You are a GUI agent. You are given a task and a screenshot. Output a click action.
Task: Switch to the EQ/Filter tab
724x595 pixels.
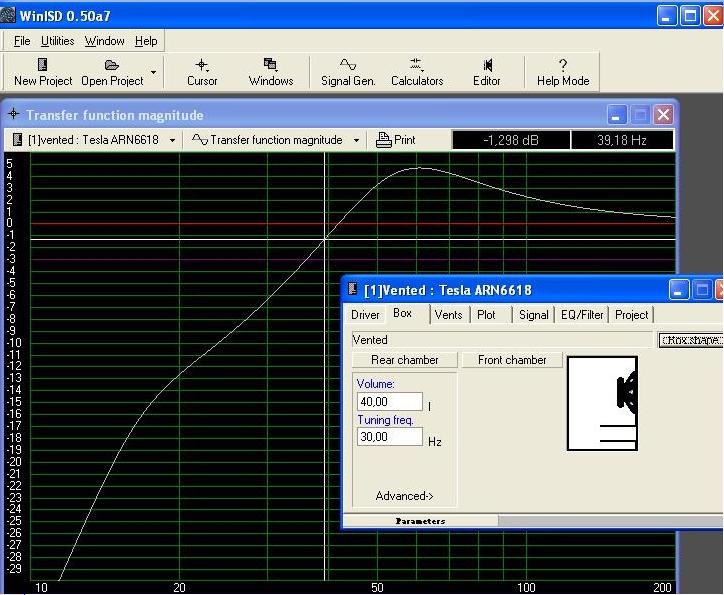pos(582,315)
